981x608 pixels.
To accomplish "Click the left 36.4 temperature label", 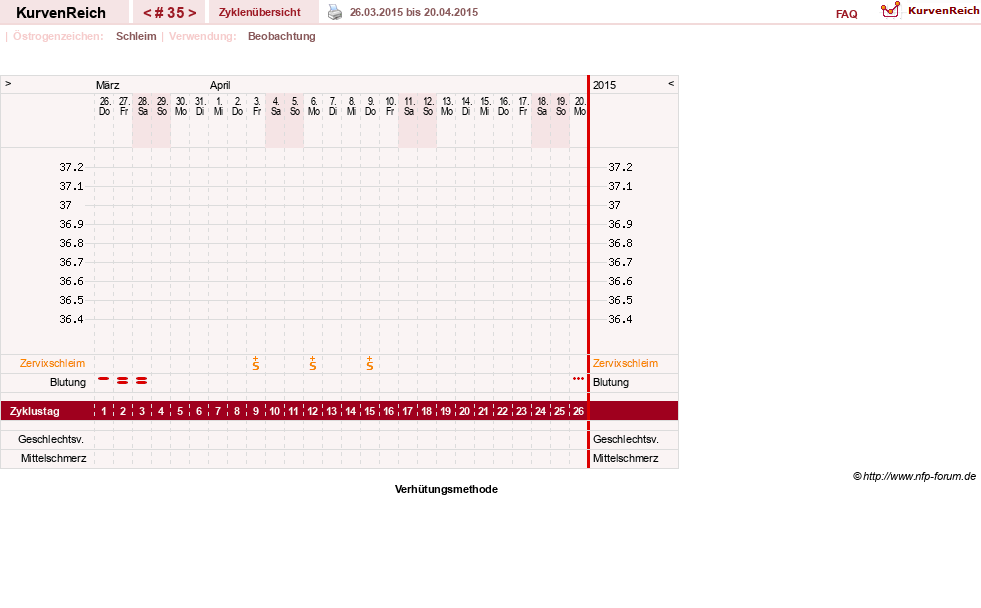I will point(71,319).
